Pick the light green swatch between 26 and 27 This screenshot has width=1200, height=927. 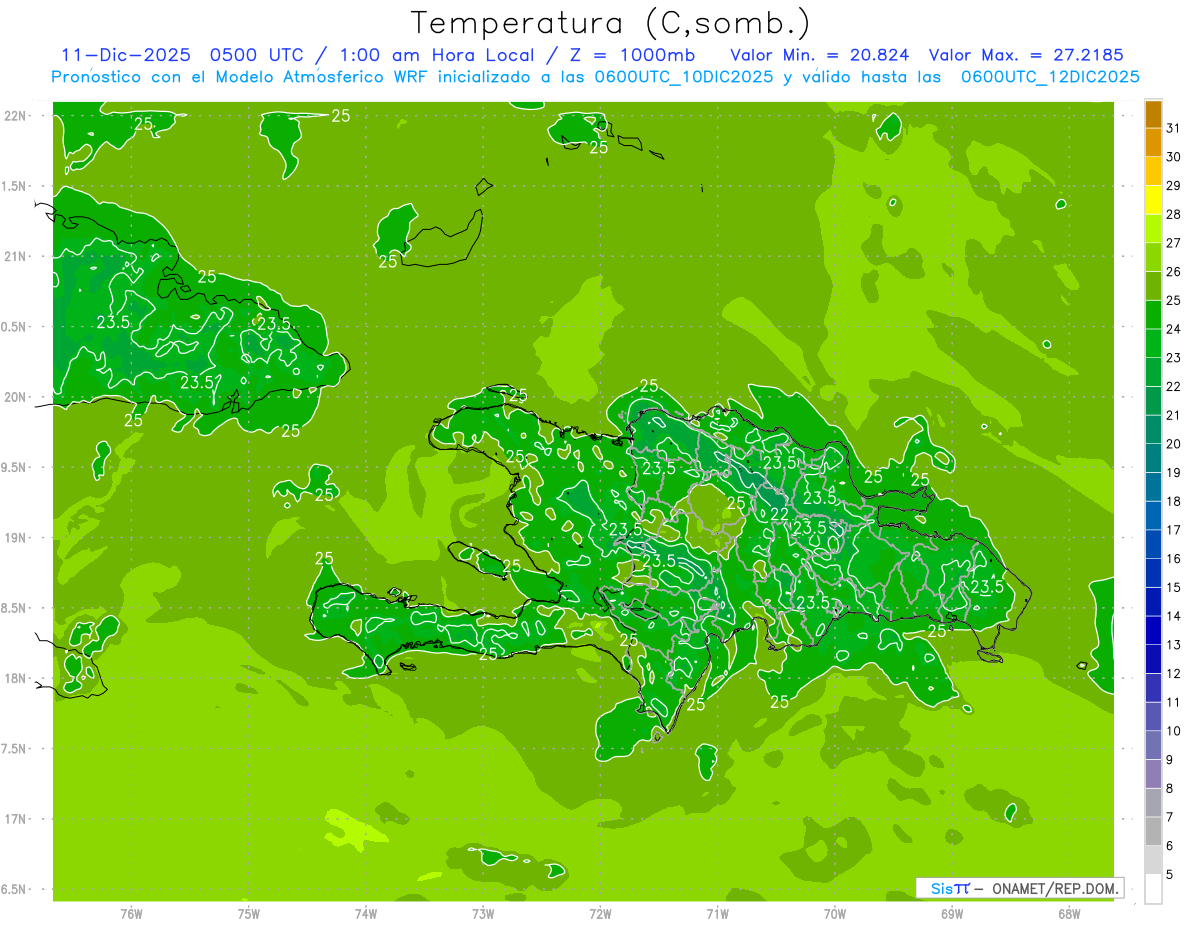tap(1153, 258)
